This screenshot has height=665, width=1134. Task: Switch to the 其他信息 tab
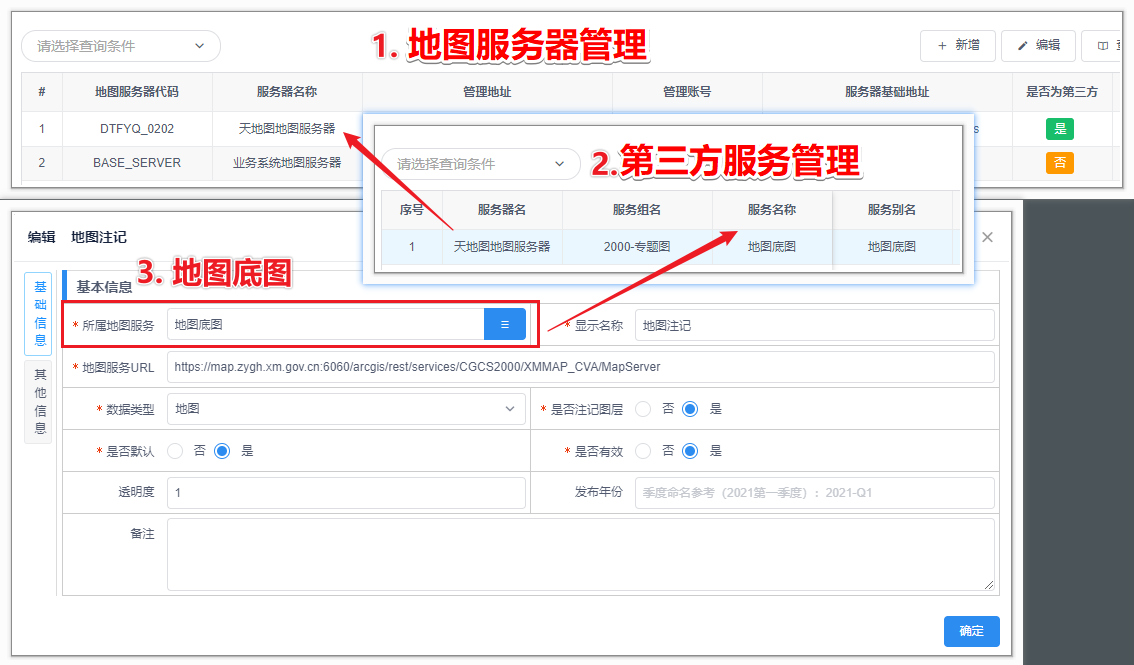39,401
